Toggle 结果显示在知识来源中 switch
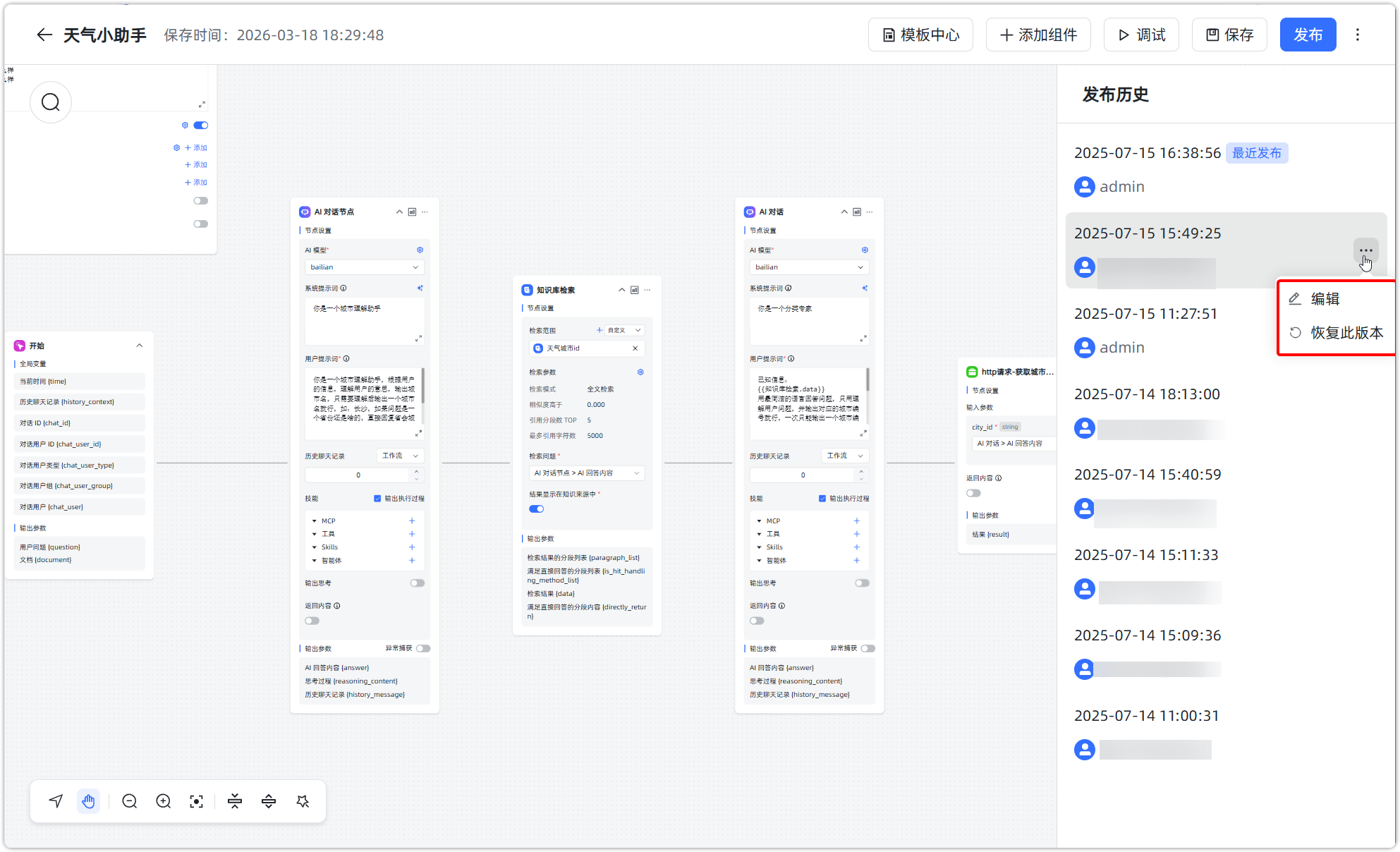 (x=537, y=509)
